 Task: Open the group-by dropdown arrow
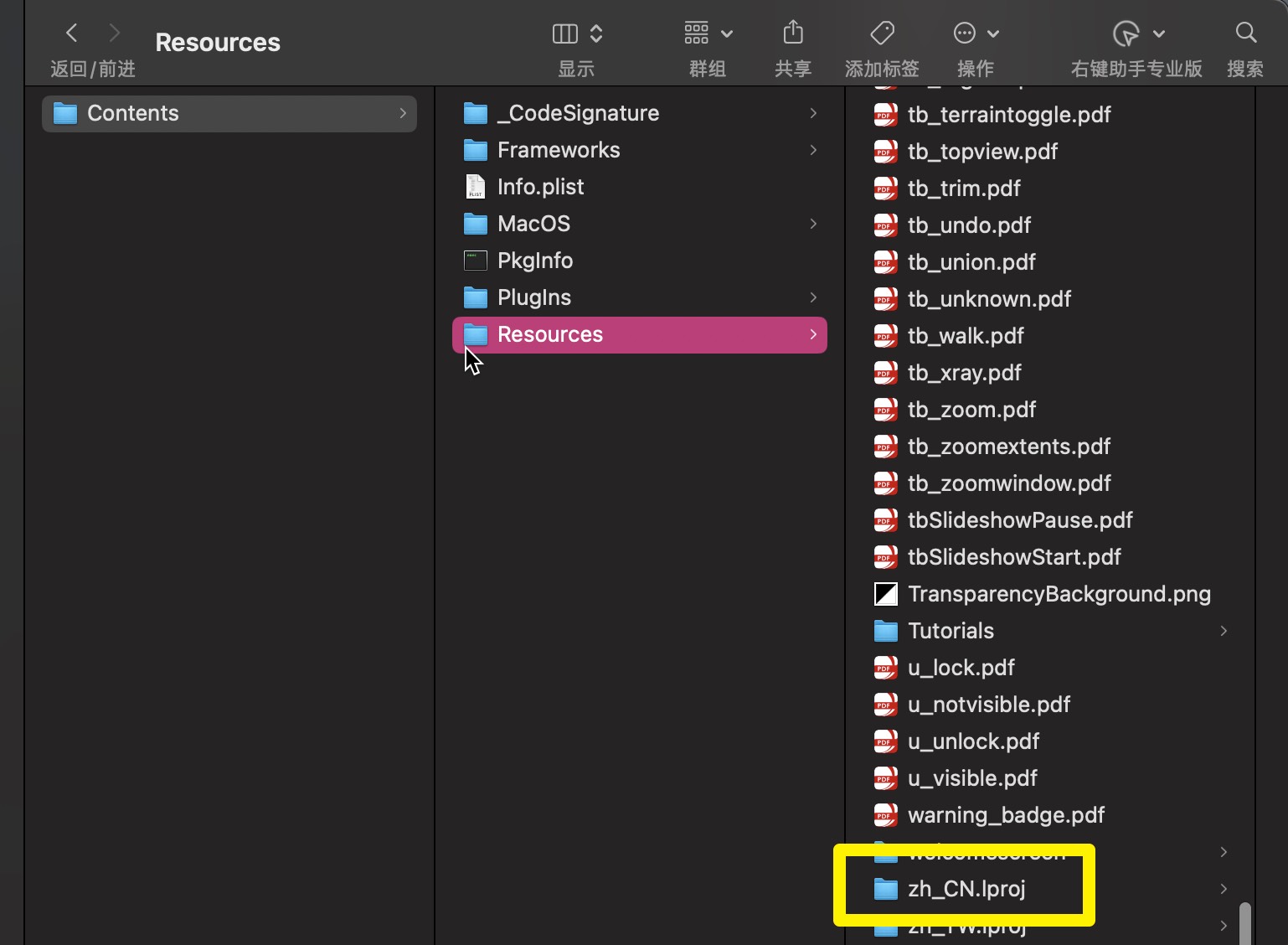point(727,34)
